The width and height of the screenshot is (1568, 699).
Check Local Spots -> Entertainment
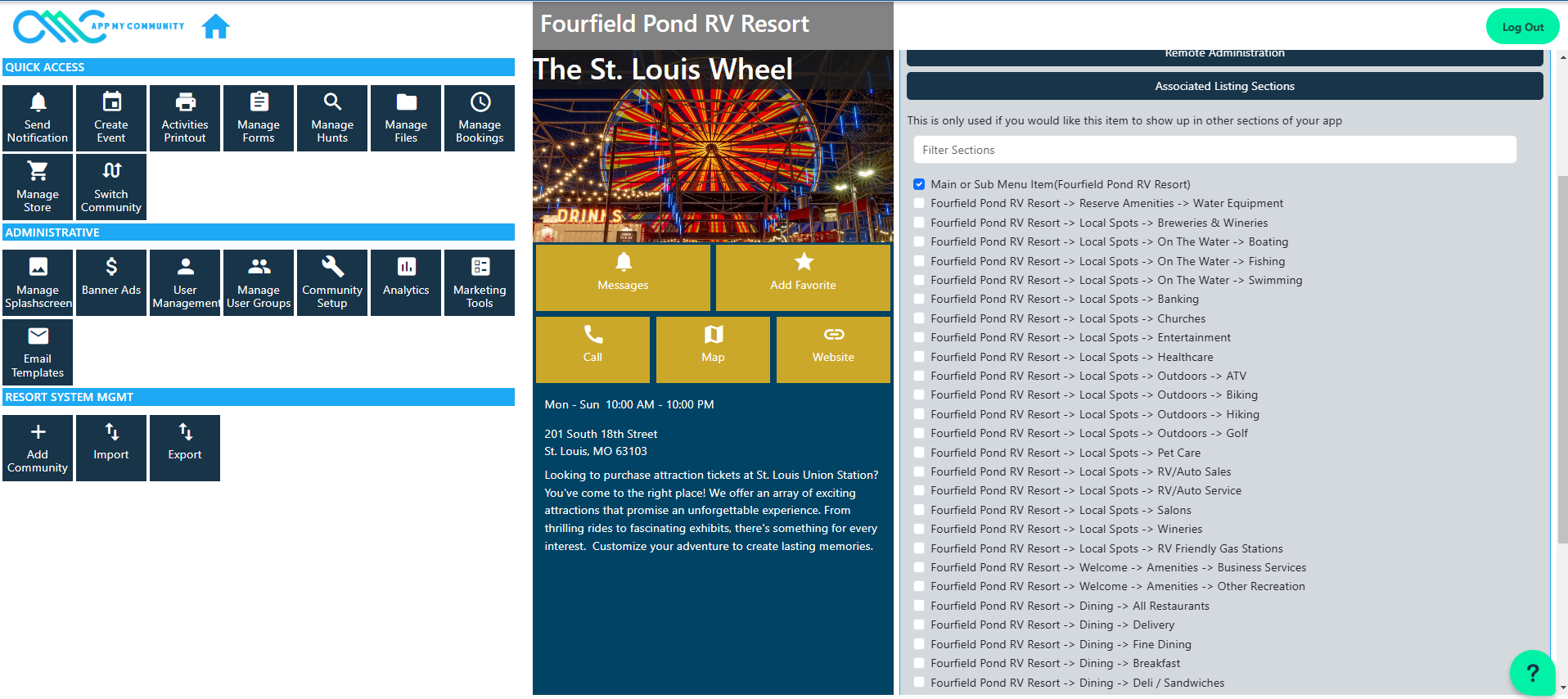pyautogui.click(x=919, y=337)
